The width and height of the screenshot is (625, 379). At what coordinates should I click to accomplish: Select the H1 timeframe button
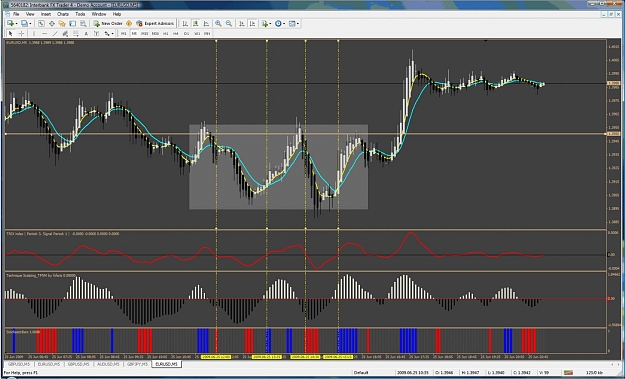coord(165,34)
